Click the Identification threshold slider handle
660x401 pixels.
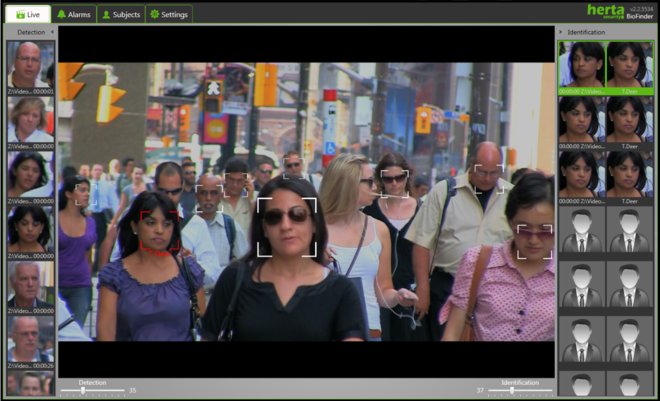pos(512,390)
